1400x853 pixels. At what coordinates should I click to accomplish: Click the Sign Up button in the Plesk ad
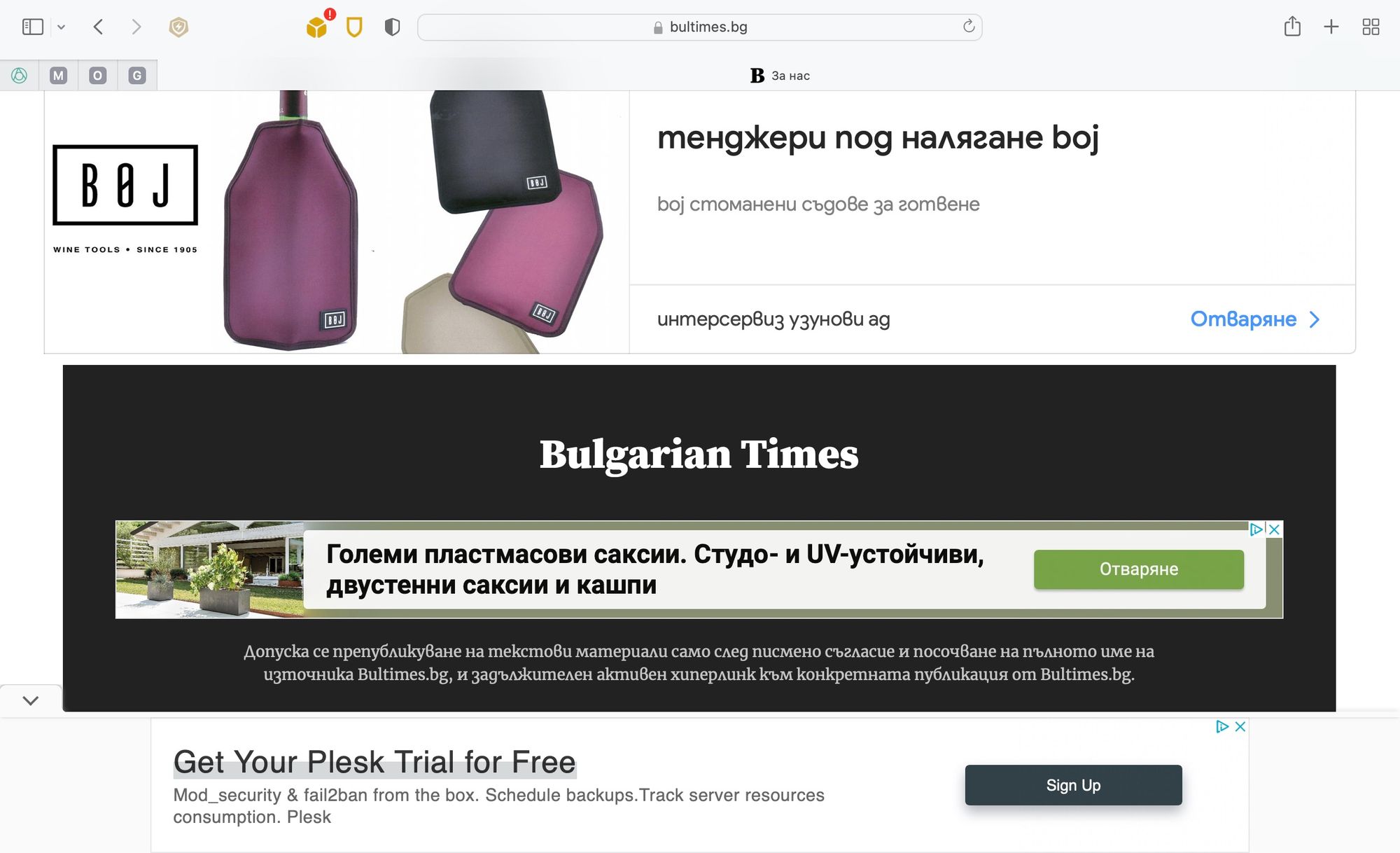1073,785
